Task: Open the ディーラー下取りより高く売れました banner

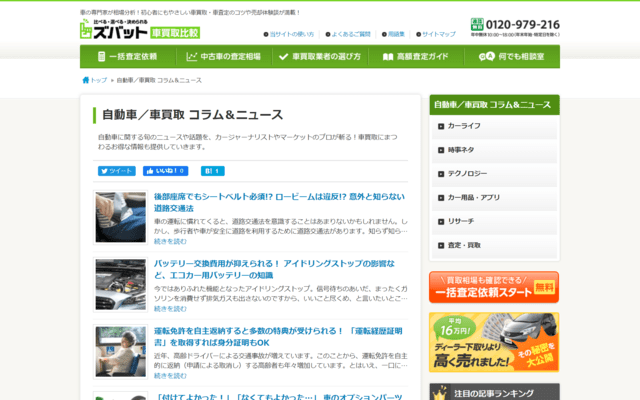Action: click(x=494, y=342)
